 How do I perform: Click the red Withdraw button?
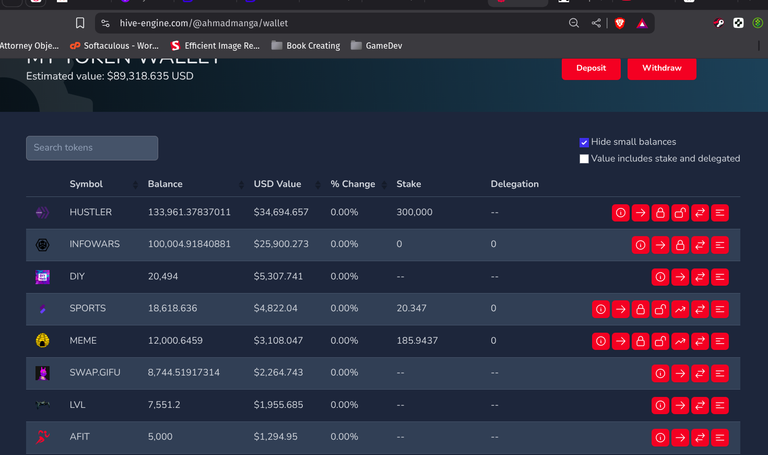pos(662,68)
